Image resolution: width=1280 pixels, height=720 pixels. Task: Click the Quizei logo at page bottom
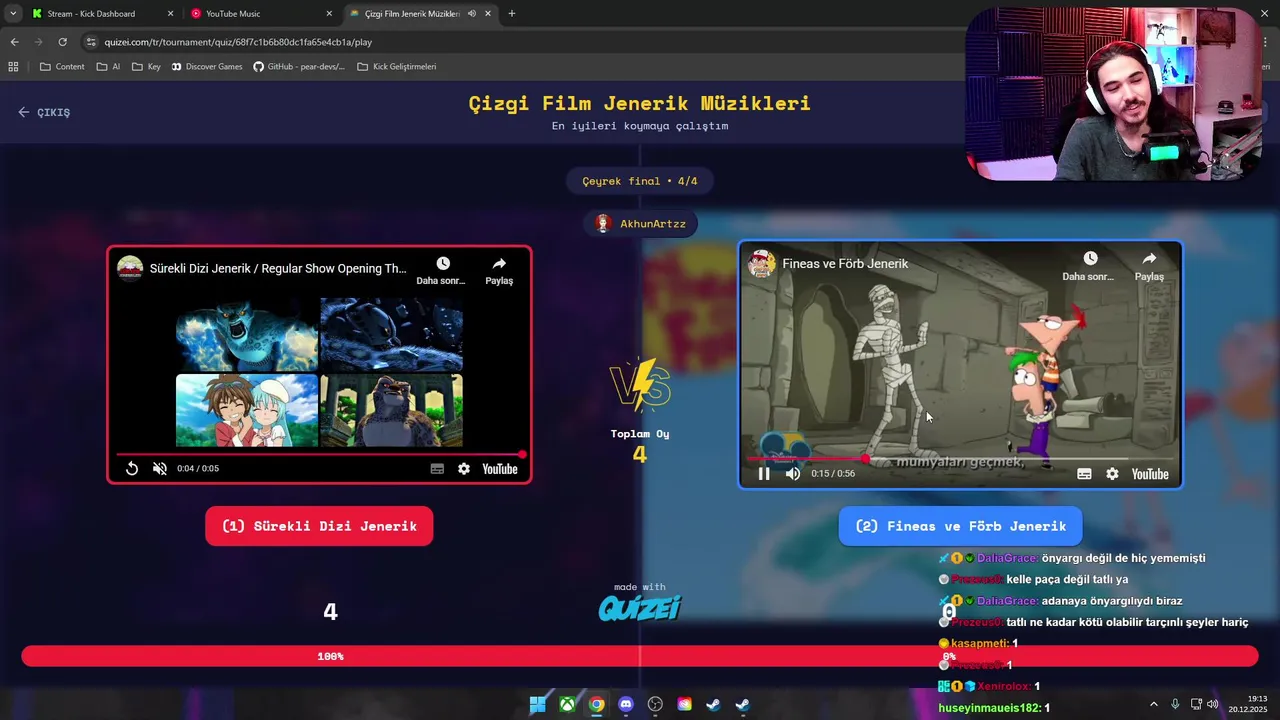pos(640,608)
